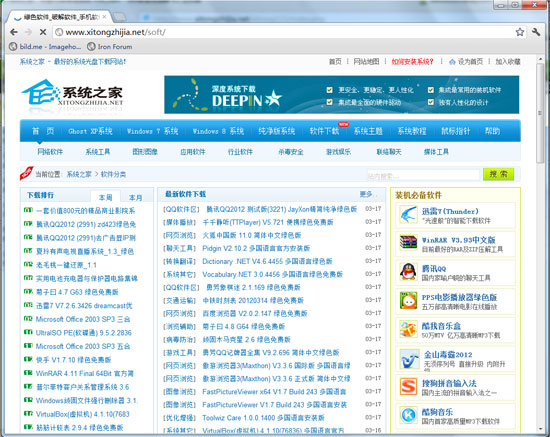Click the 酷我音乐盒 icon
The height and width of the screenshot is (437, 550).
408,329
